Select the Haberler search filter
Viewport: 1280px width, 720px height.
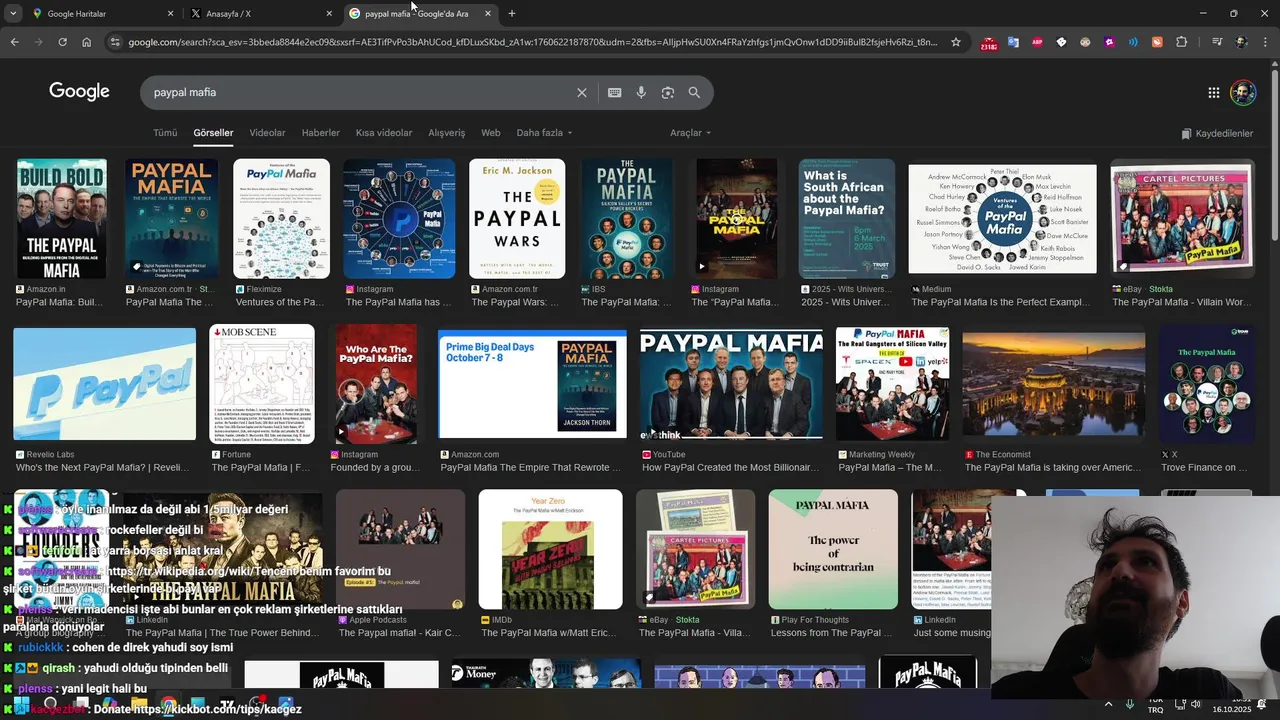(321, 133)
